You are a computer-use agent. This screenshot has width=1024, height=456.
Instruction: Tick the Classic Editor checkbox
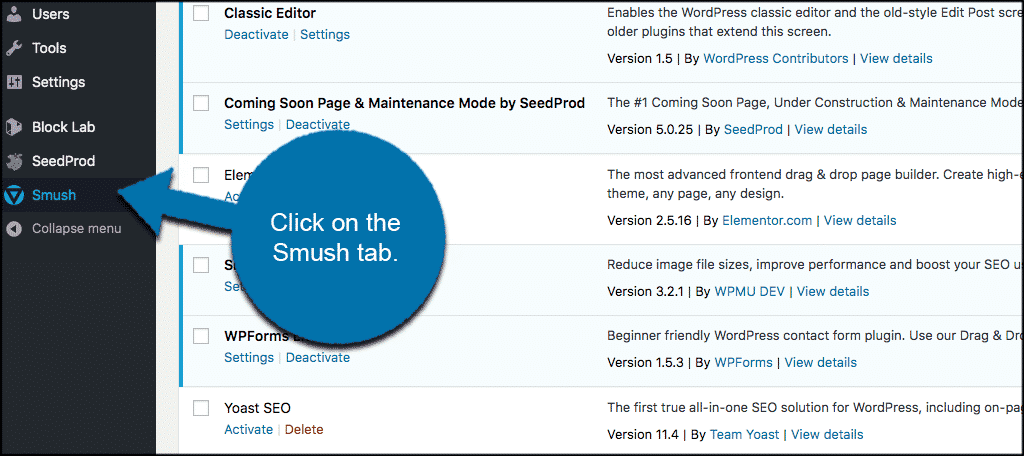pyautogui.click(x=201, y=13)
